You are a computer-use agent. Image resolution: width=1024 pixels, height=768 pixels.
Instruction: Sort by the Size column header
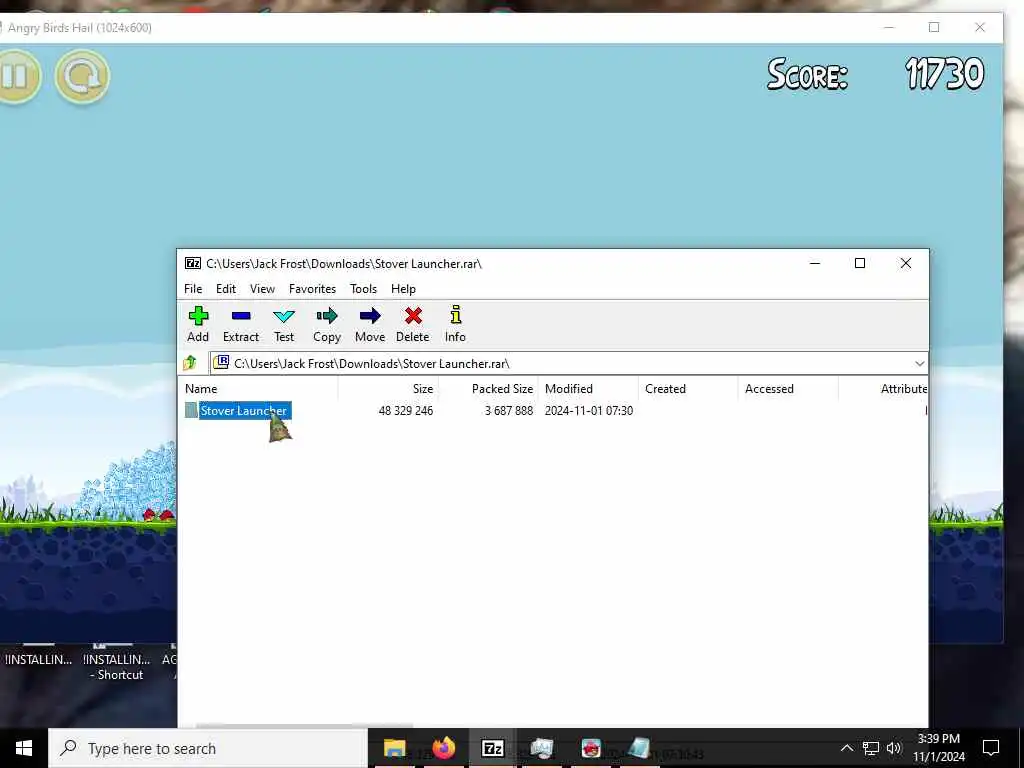tap(389, 389)
